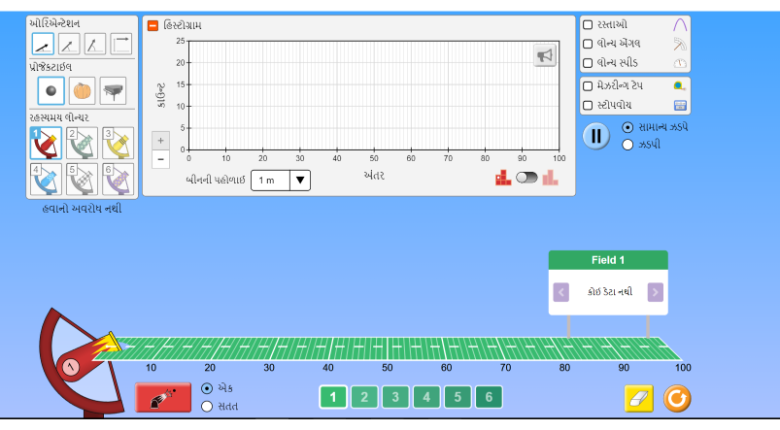This screenshot has height=430, width=780.
Task: Select the pumpkin projectile
Action: [x=82, y=90]
